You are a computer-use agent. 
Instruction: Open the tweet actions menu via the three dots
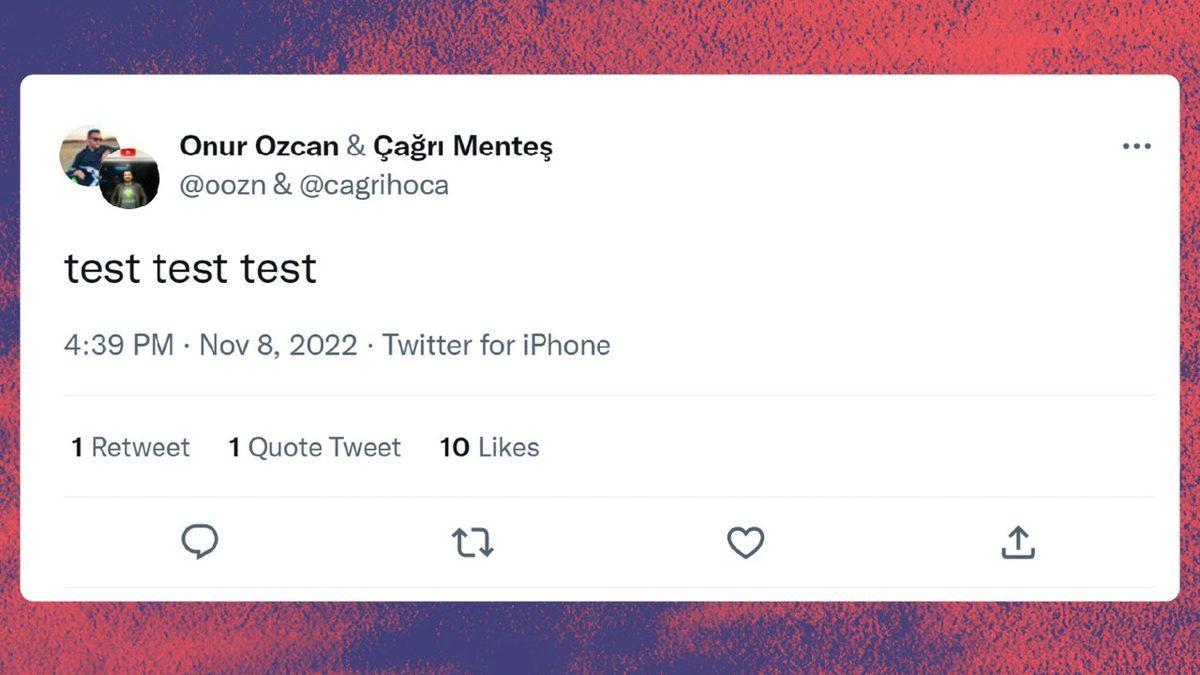point(1137,146)
